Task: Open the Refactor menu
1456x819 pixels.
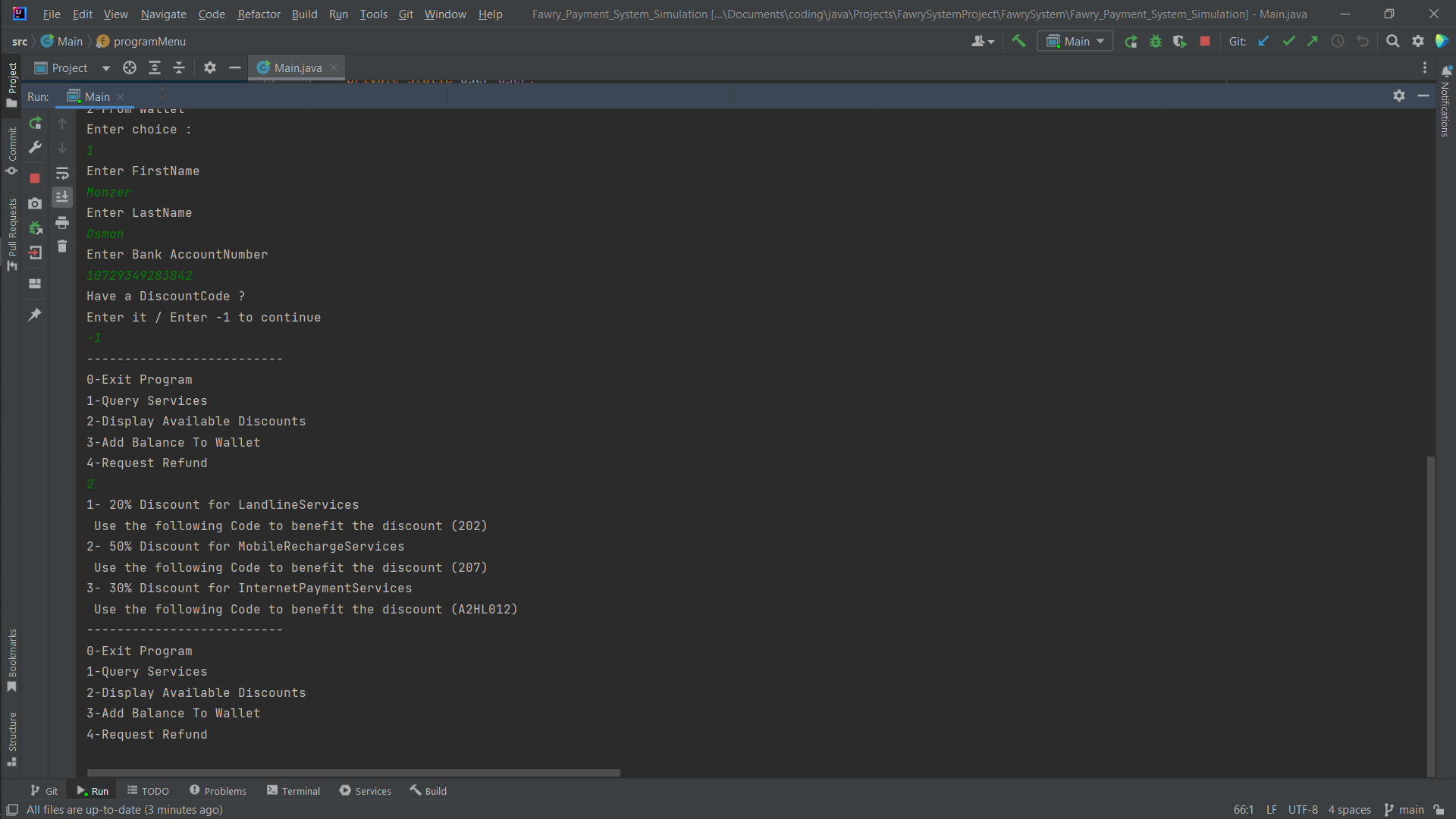Action: click(x=259, y=14)
